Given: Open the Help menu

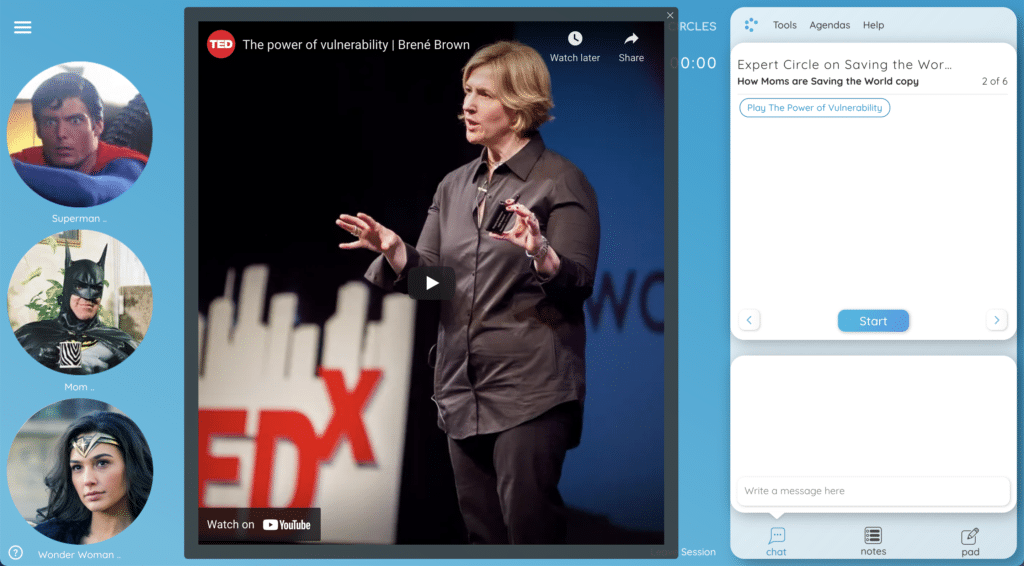Looking at the screenshot, I should (x=873, y=25).
